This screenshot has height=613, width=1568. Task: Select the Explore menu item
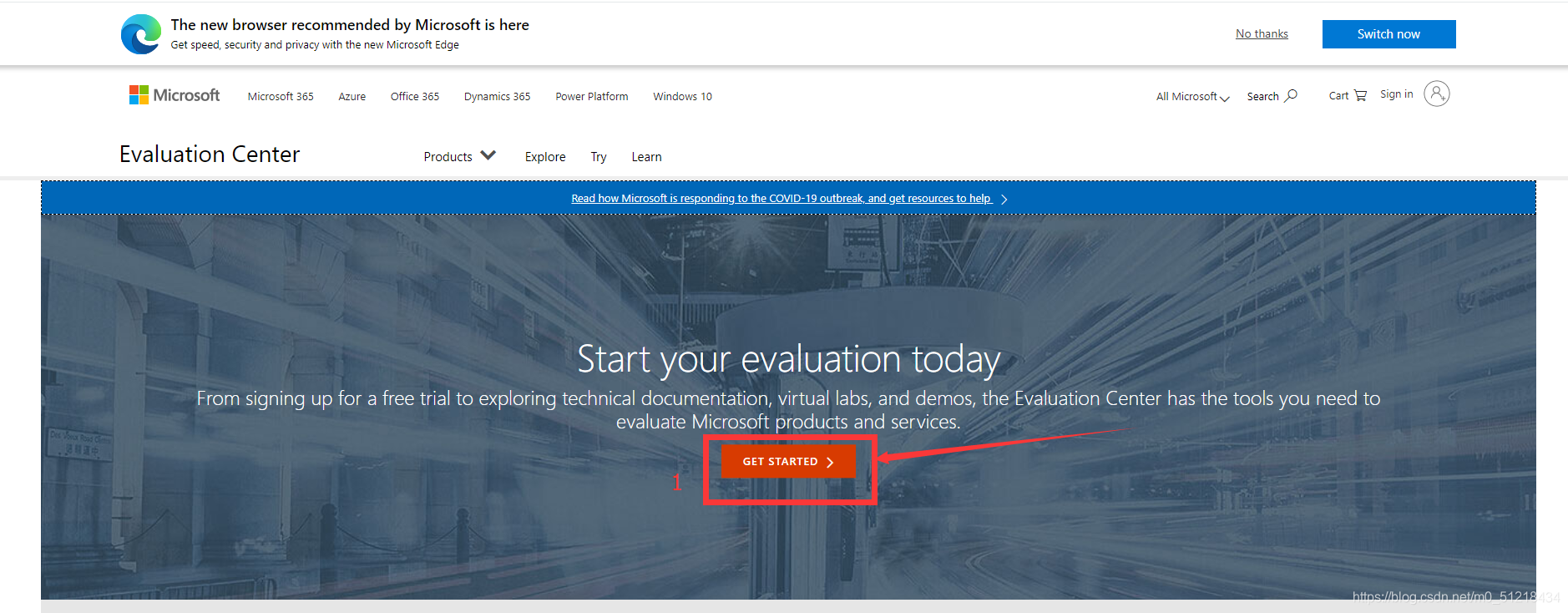(545, 157)
